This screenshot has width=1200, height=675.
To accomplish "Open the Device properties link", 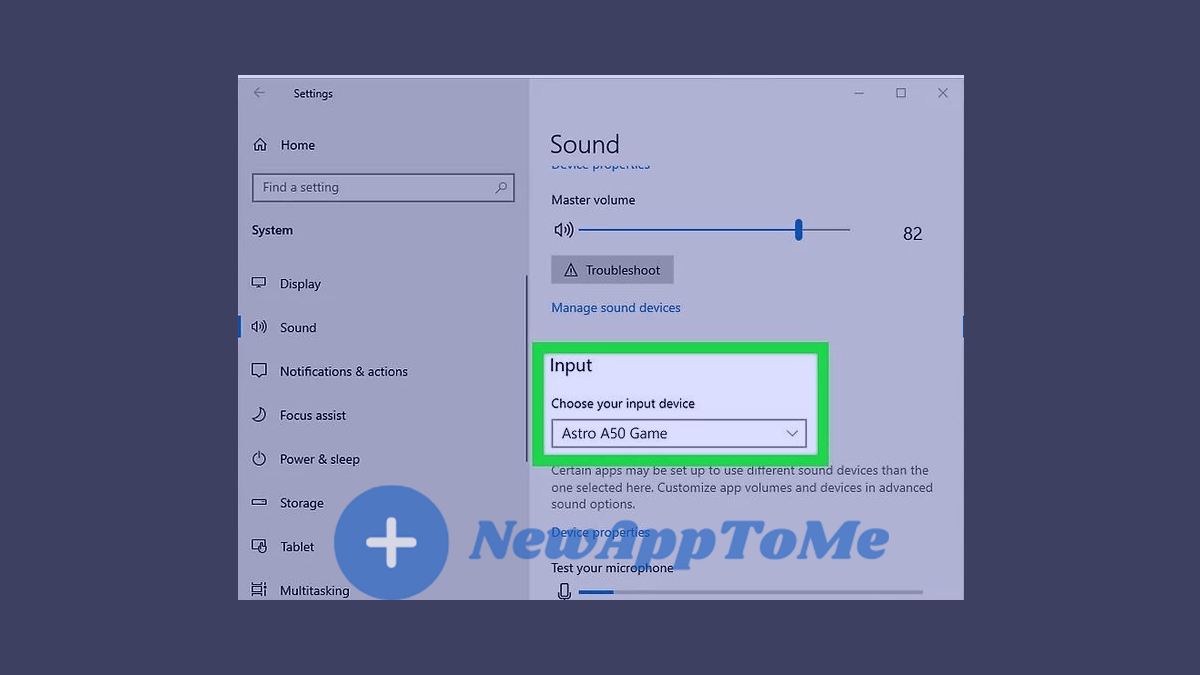I will click(600, 532).
